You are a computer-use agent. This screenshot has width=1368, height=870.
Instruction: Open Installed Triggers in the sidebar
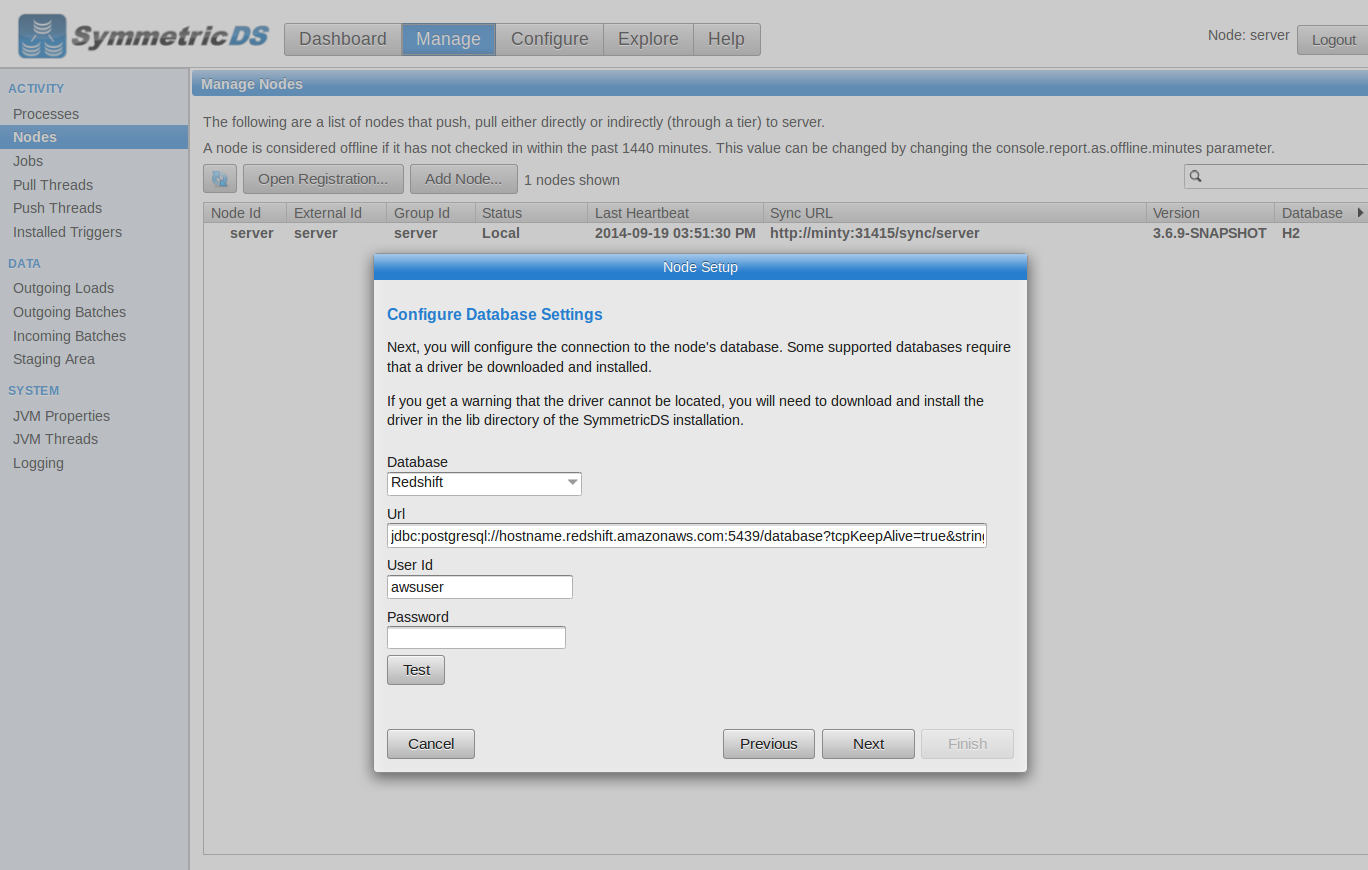pos(67,232)
